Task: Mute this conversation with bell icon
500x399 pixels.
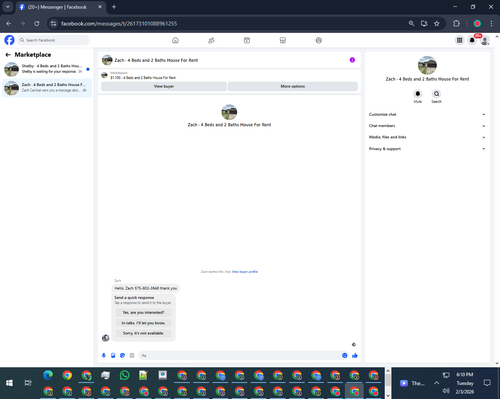Action: pyautogui.click(x=418, y=94)
